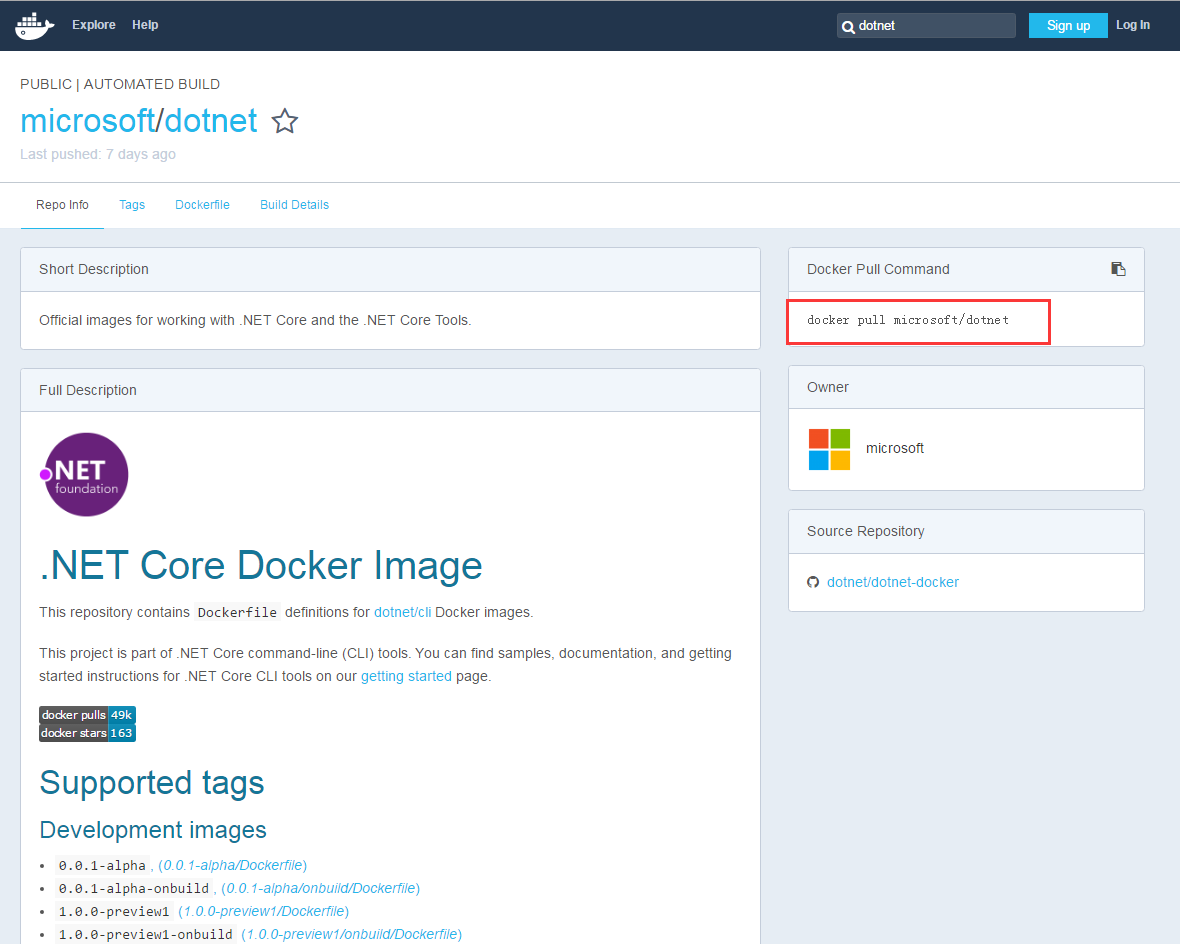This screenshot has width=1180, height=944.
Task: Copy the docker pull command via clipboard icon
Action: click(1118, 268)
